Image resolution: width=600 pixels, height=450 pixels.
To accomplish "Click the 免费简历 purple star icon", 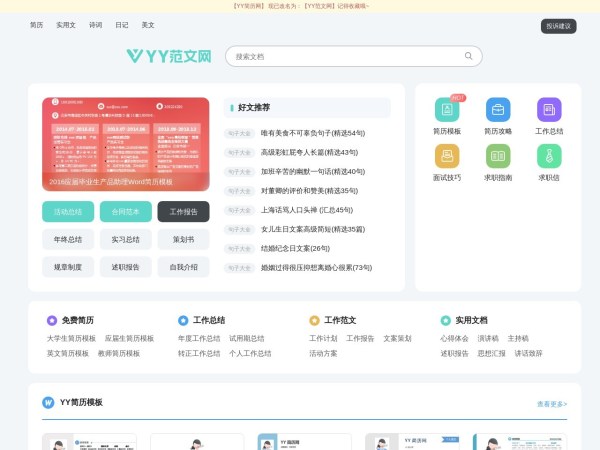I will (x=52, y=320).
